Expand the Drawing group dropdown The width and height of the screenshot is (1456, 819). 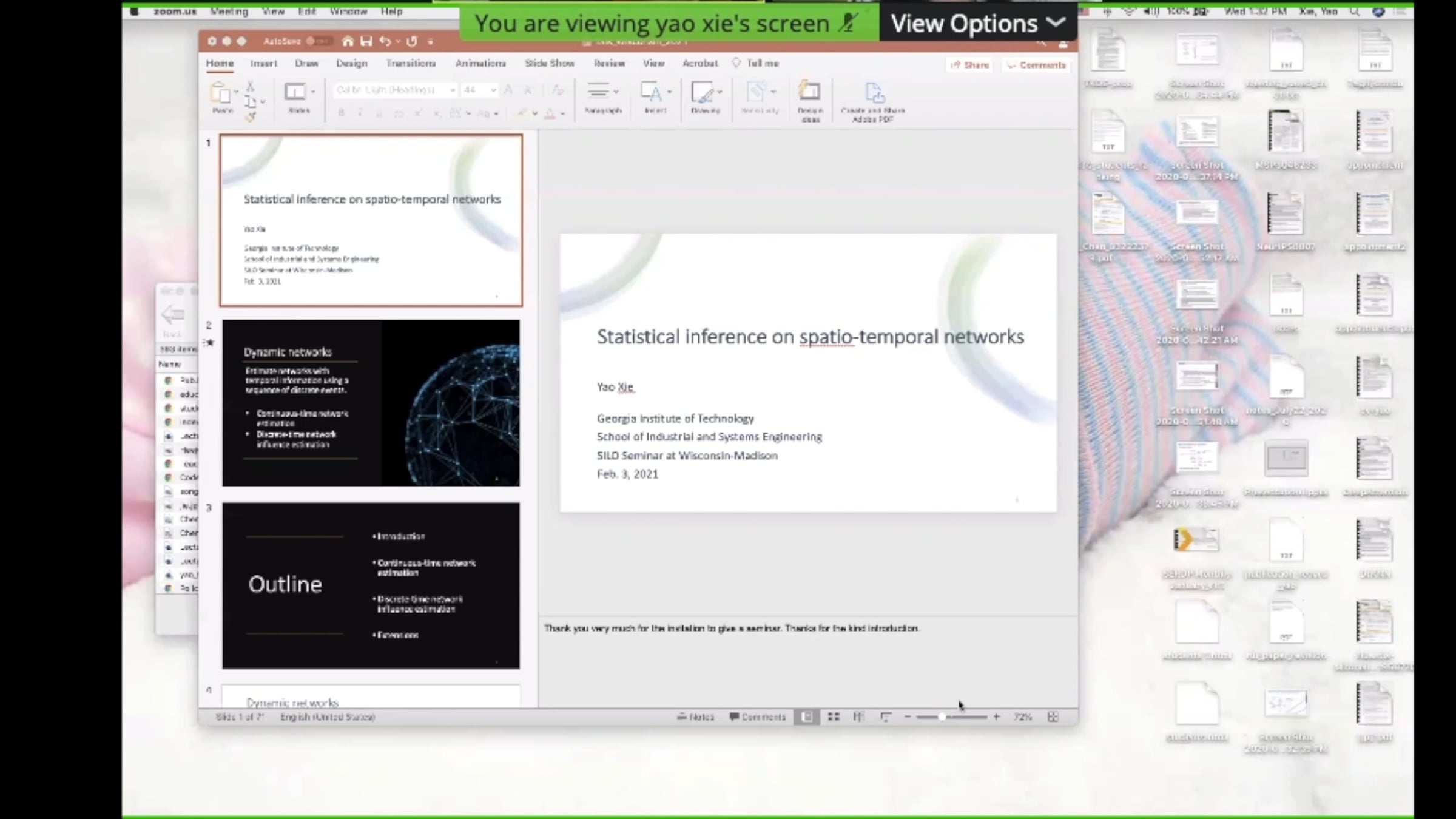(x=720, y=92)
